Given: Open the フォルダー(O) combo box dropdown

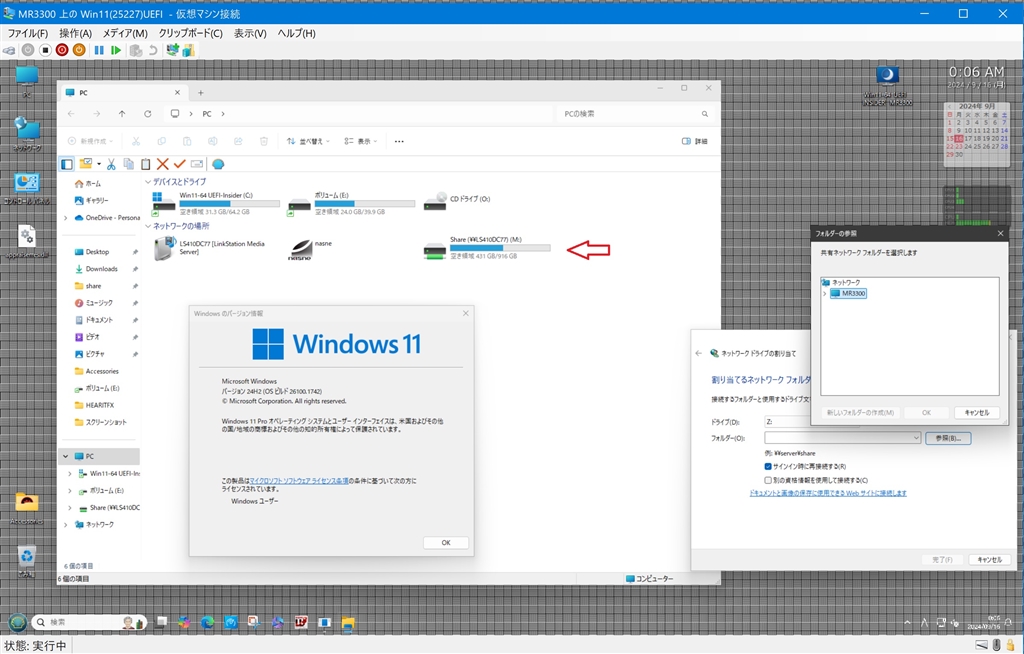Looking at the screenshot, I should click(x=916, y=438).
